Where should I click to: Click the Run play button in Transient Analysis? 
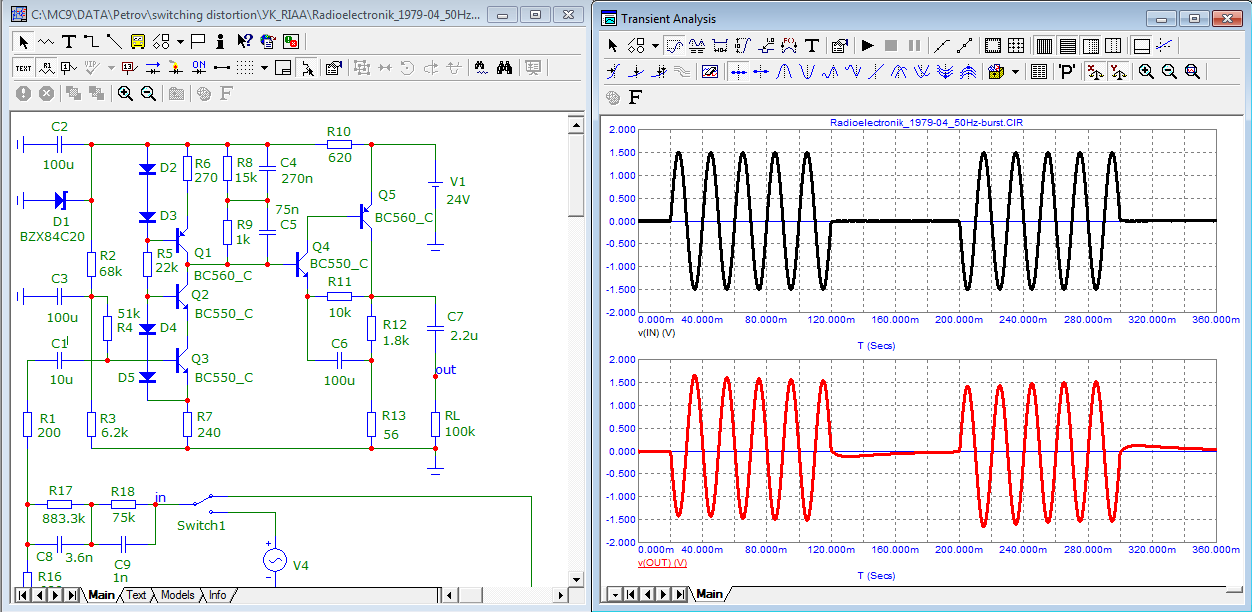click(867, 45)
